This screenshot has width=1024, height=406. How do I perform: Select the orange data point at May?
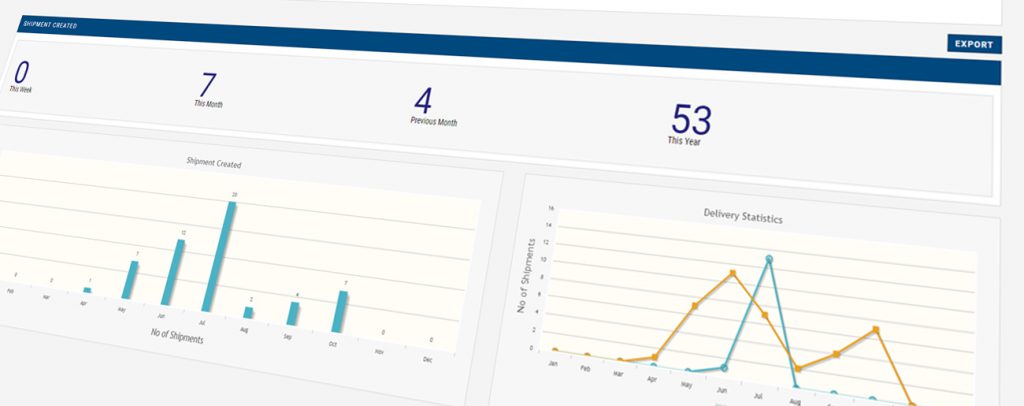click(695, 306)
